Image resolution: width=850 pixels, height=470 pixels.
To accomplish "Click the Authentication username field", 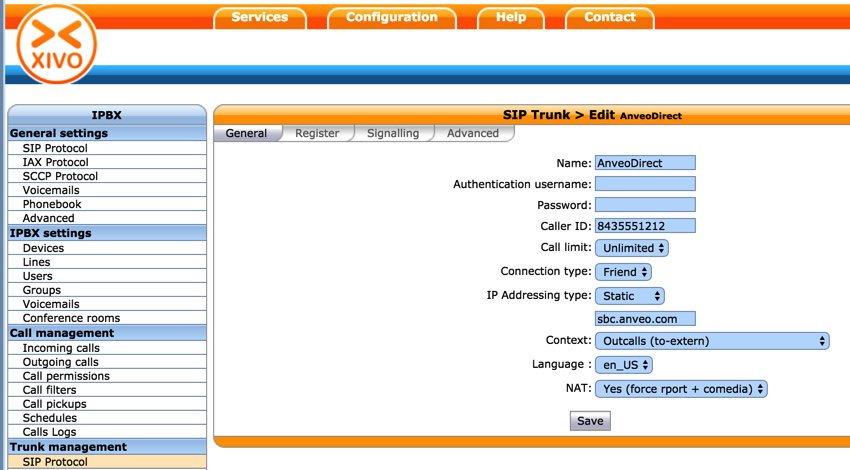I will coord(645,184).
